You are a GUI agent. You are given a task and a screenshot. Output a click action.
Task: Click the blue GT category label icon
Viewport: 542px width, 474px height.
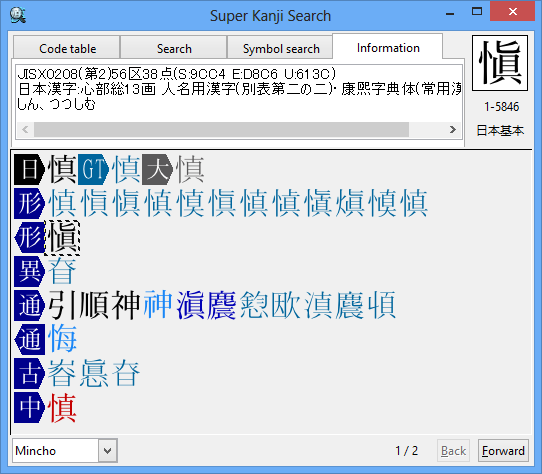[93, 169]
